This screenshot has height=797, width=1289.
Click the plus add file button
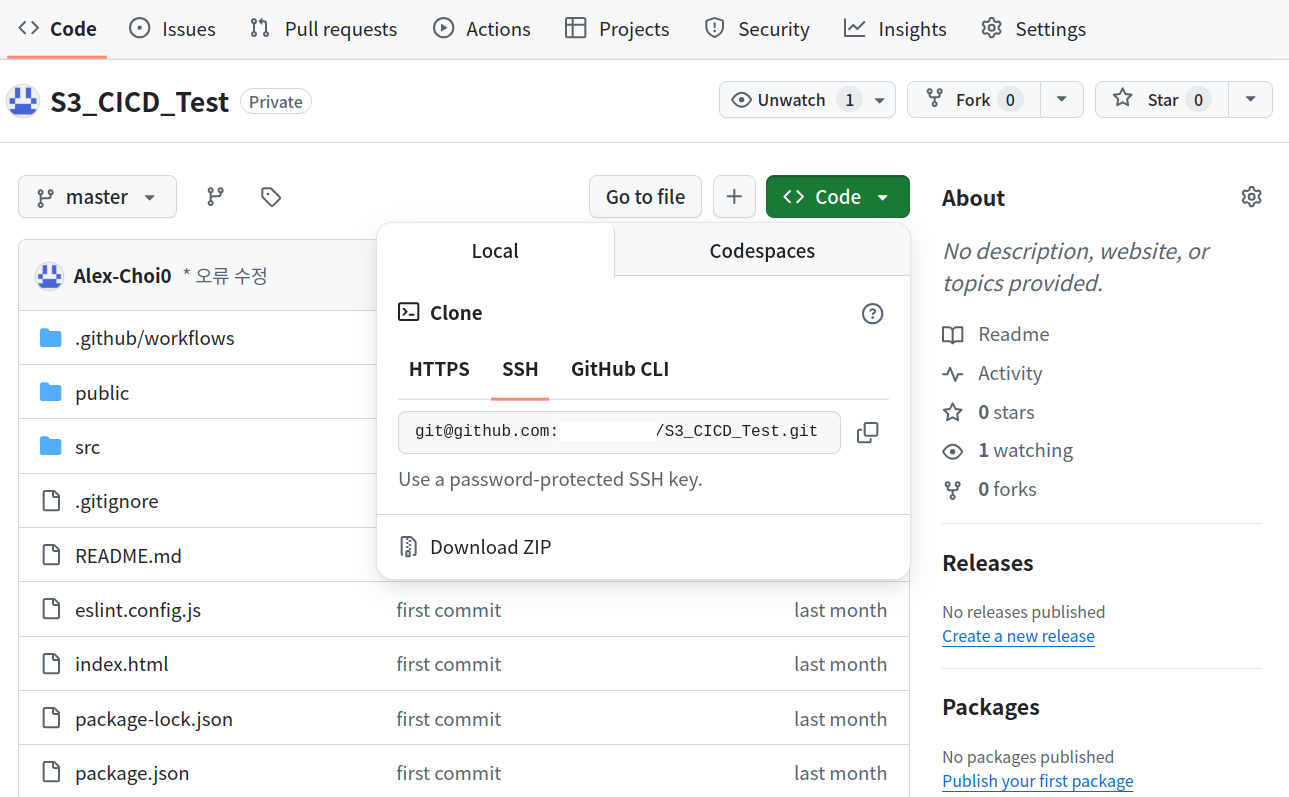click(x=734, y=197)
